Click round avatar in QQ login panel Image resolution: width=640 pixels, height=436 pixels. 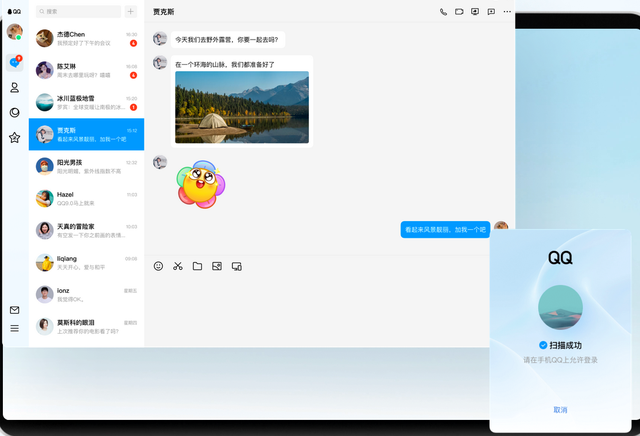(560, 307)
